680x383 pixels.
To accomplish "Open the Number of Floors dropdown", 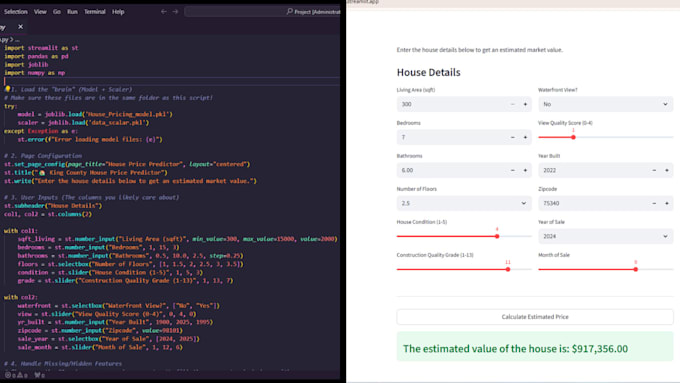I will coord(464,203).
